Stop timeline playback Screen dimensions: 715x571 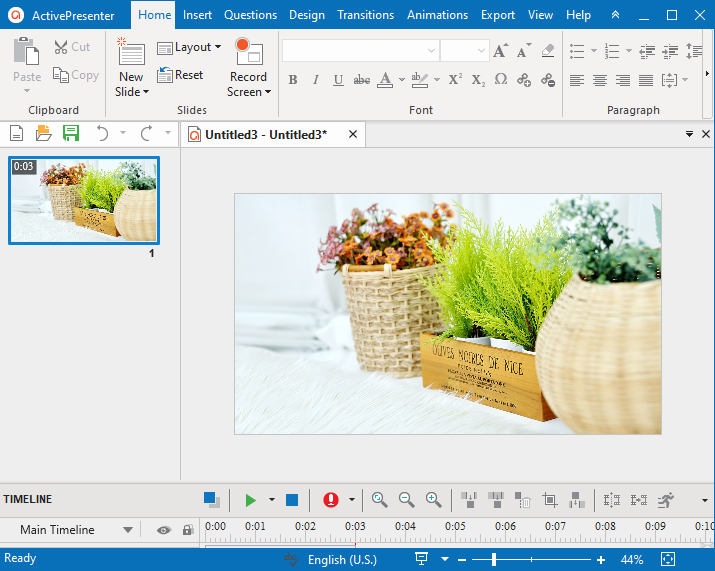point(292,500)
